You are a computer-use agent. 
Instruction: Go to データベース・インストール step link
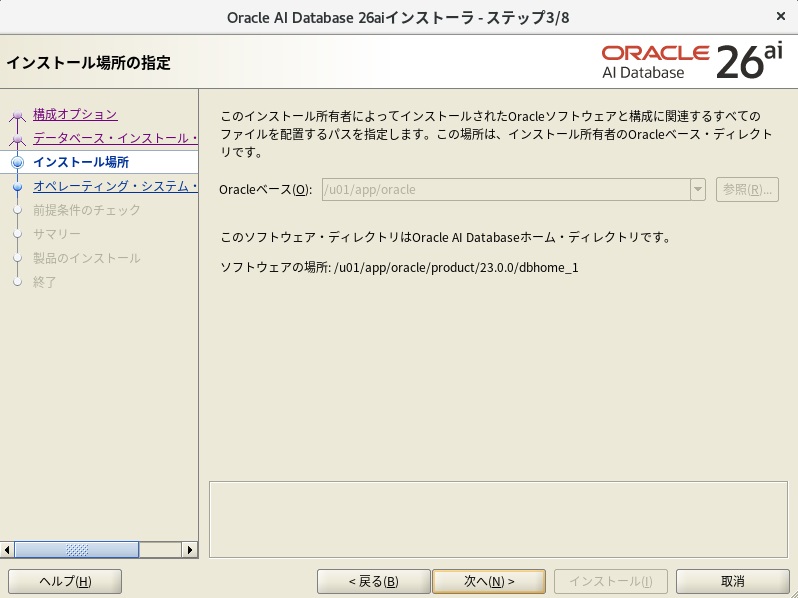116,138
